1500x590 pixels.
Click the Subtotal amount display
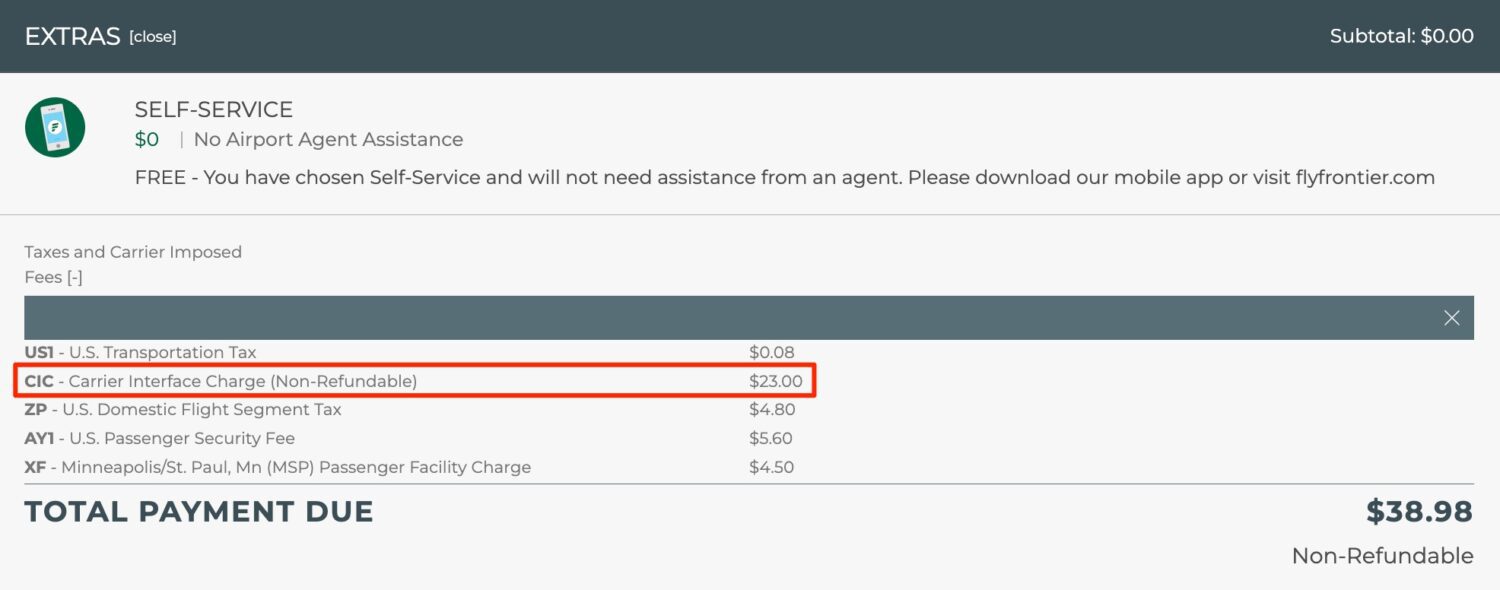pos(1401,35)
